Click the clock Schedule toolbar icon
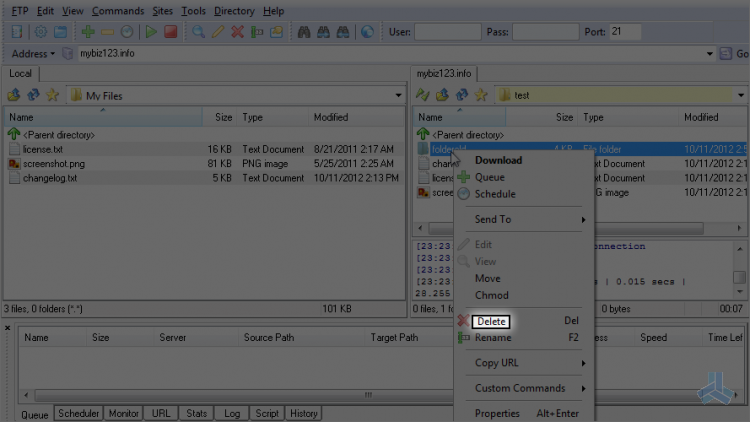The height and width of the screenshot is (422, 750). tap(127, 32)
